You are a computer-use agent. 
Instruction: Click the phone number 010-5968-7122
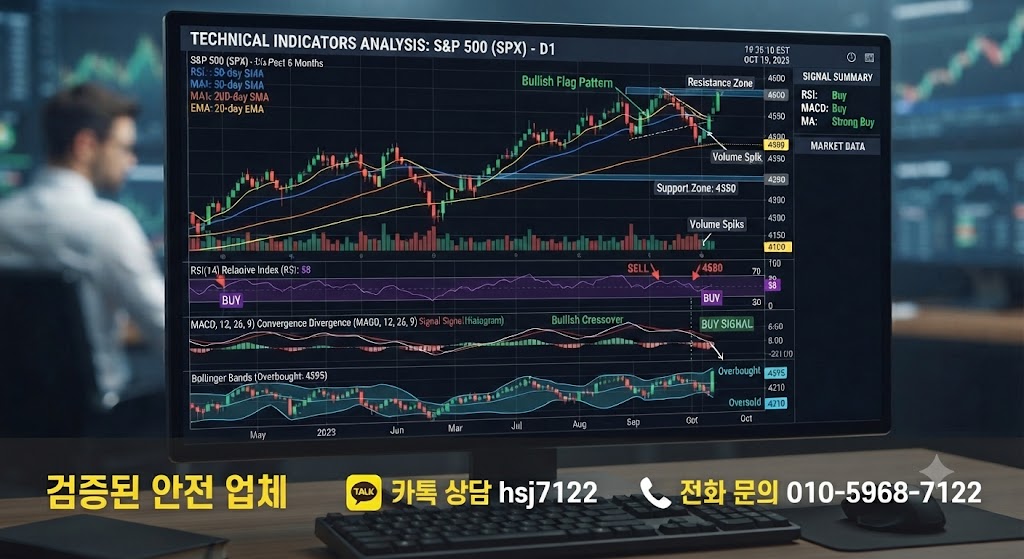point(884,492)
